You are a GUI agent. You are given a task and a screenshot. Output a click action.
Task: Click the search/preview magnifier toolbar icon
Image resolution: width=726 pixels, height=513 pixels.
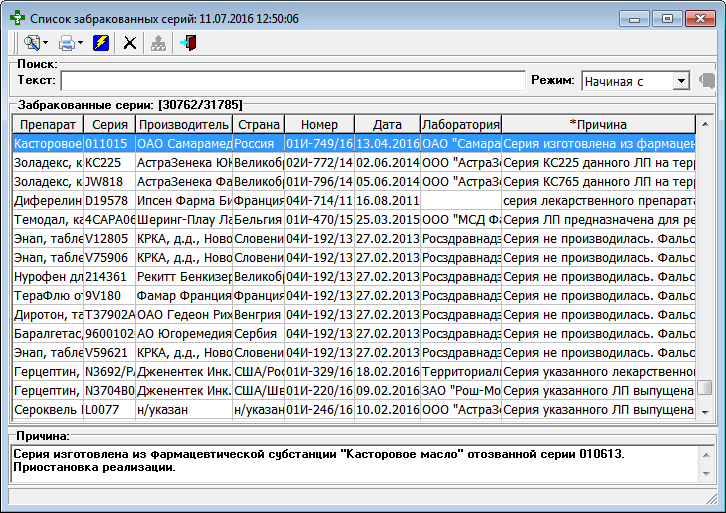[30, 43]
